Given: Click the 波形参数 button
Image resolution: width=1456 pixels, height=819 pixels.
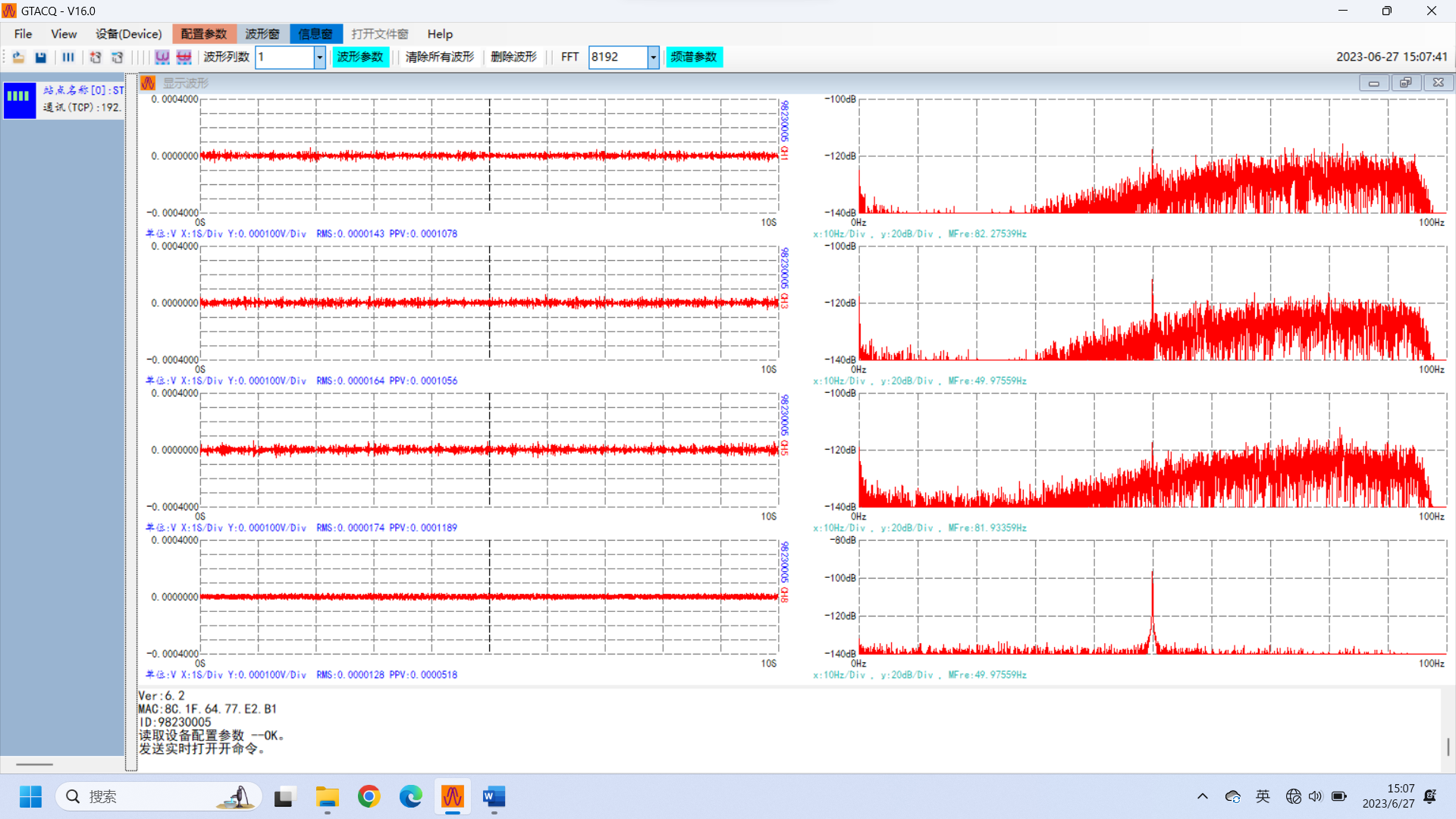Looking at the screenshot, I should tap(360, 57).
